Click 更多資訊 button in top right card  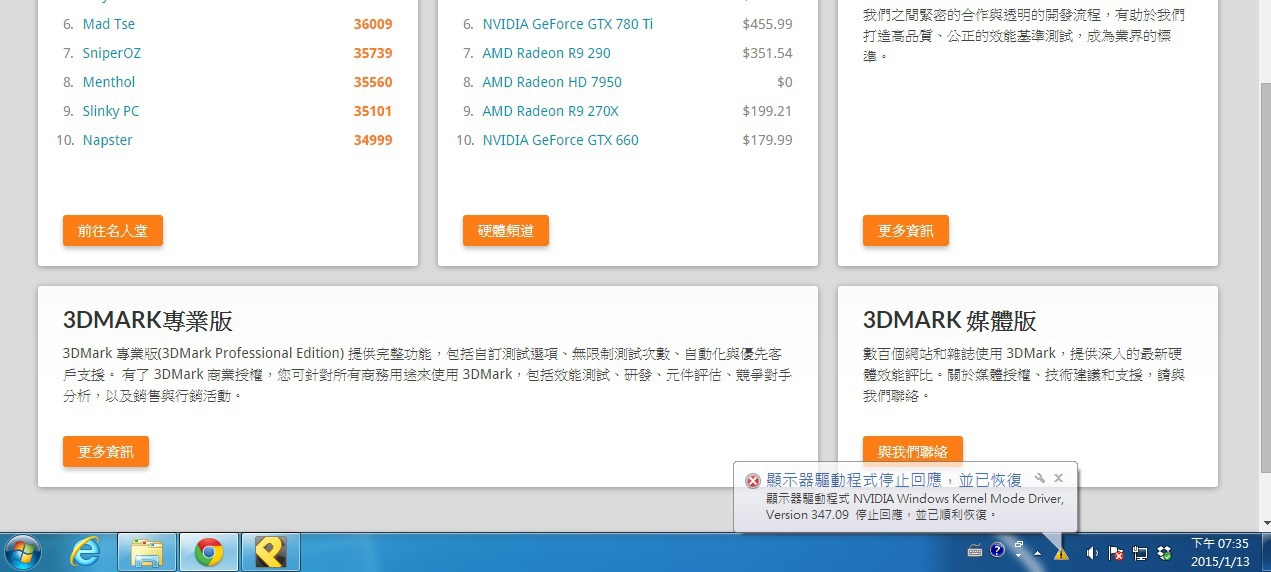click(x=906, y=230)
